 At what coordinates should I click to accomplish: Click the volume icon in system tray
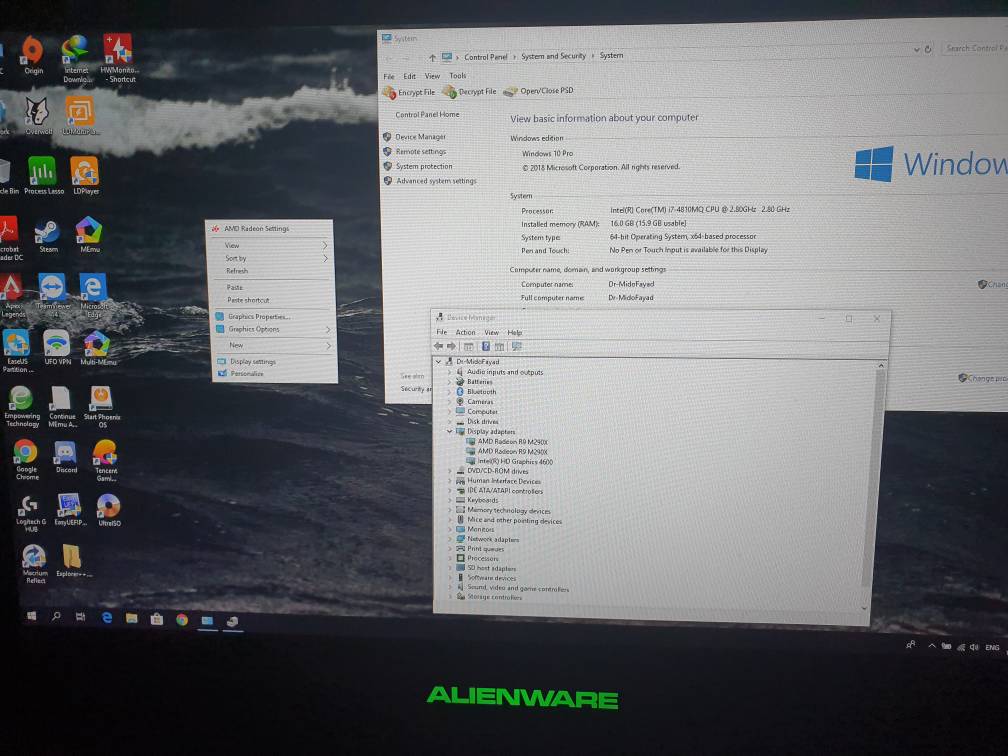click(x=974, y=647)
